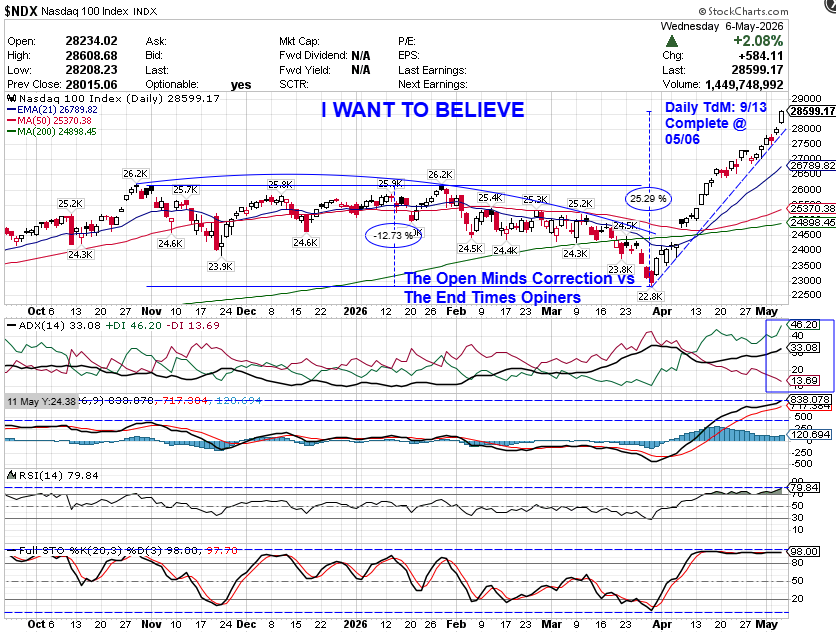Click the Prev Close value 28015.06
The image size is (836, 632).
click(x=91, y=84)
